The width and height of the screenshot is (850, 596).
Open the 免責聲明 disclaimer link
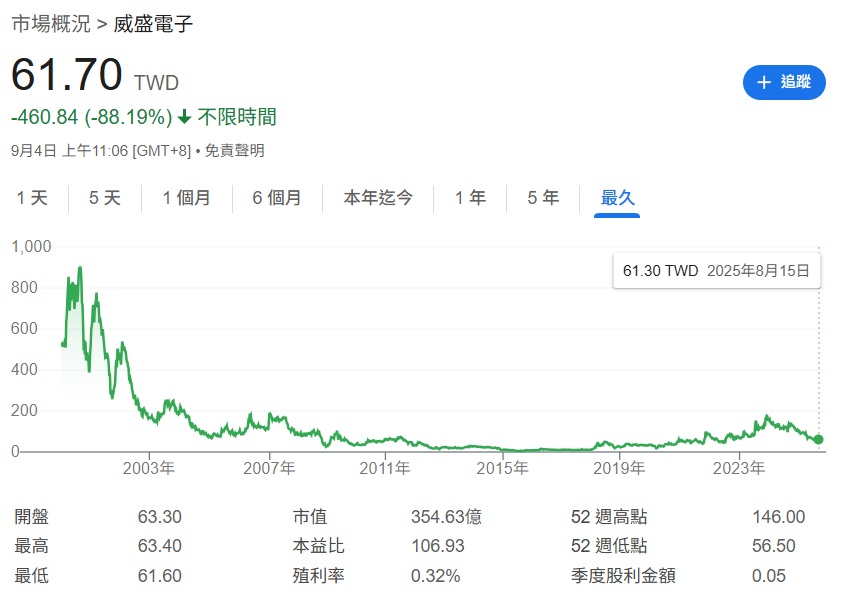(235, 150)
